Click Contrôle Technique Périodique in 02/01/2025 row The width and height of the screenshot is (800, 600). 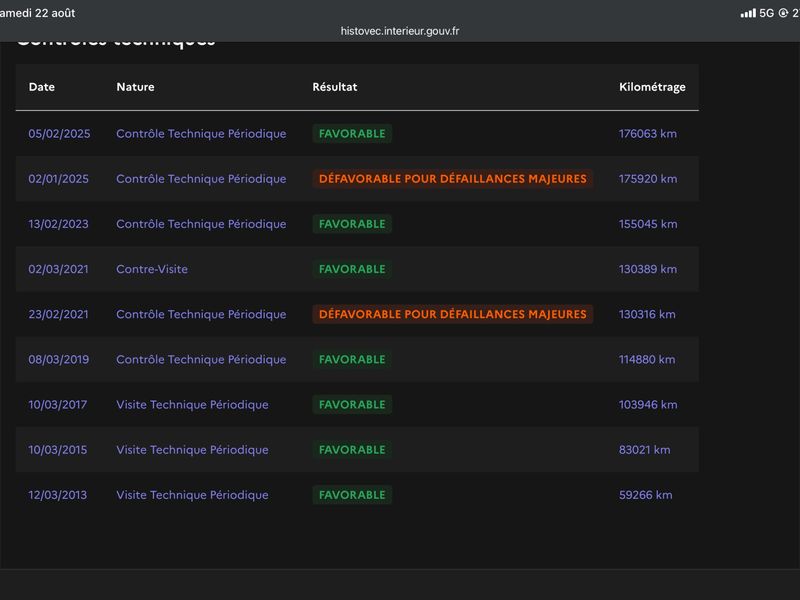click(x=201, y=179)
